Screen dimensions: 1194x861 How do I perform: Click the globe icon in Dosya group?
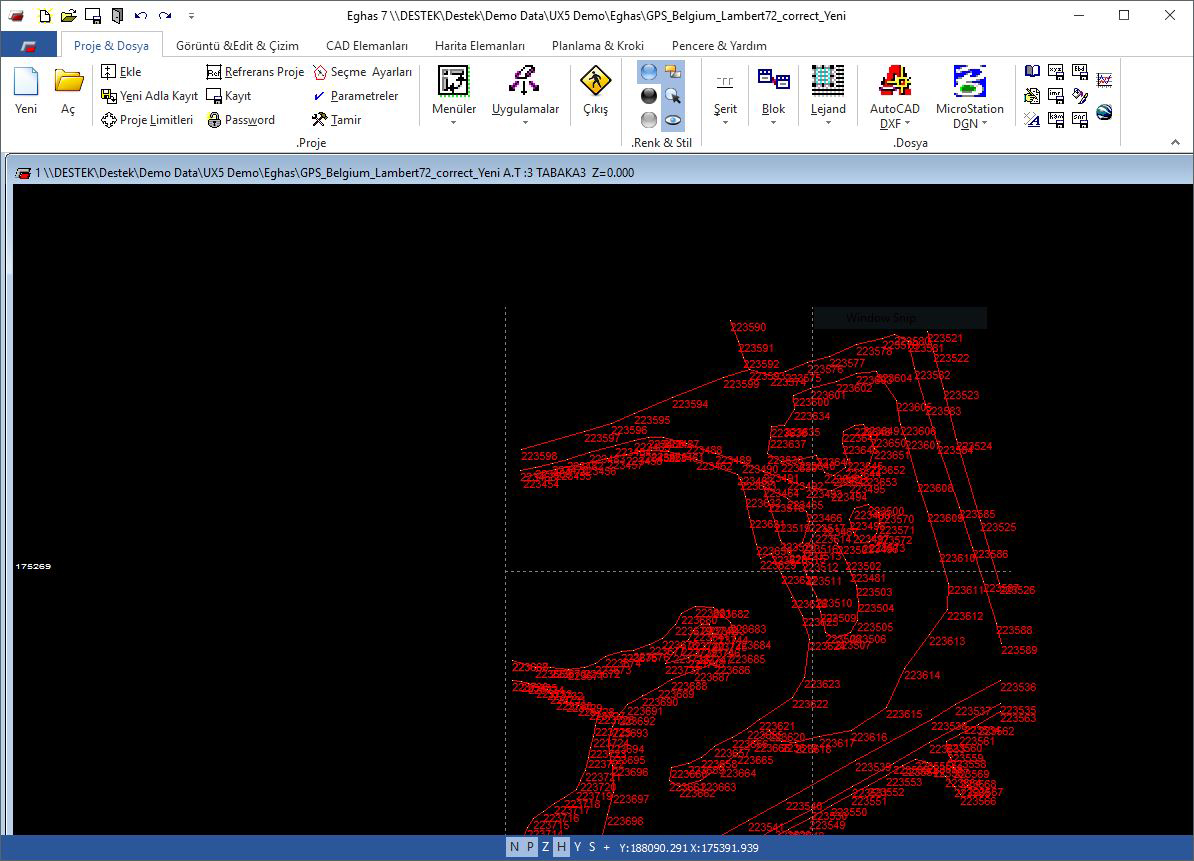[1104, 112]
